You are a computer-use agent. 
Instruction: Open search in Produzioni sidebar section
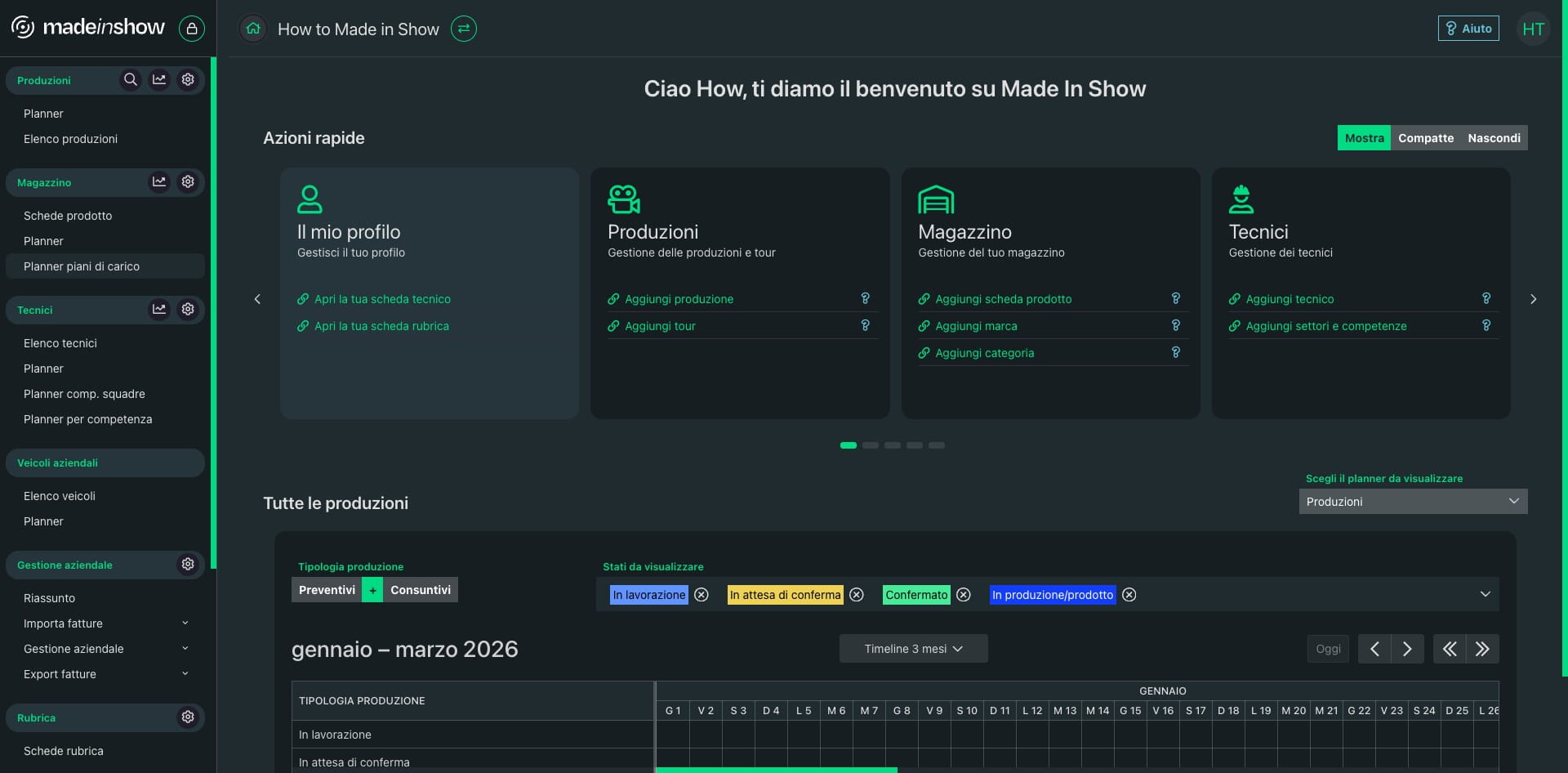coord(130,80)
